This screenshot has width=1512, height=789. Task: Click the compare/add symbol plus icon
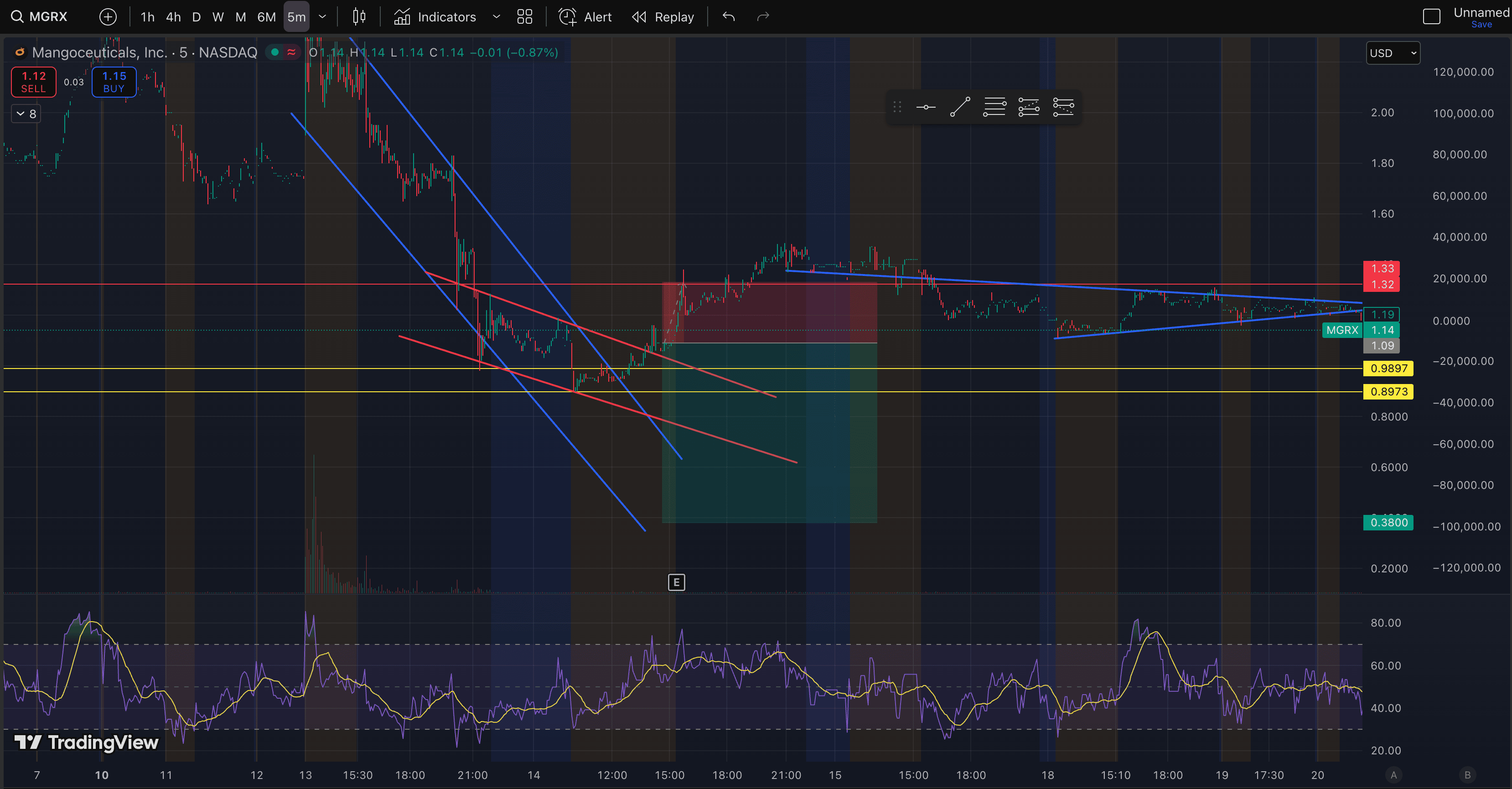[x=108, y=17]
